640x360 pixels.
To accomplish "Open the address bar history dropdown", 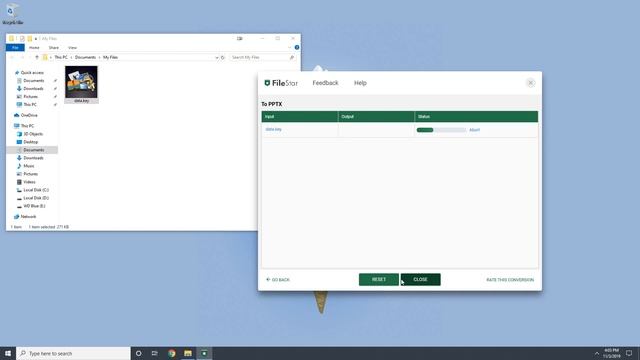I will (x=217, y=58).
